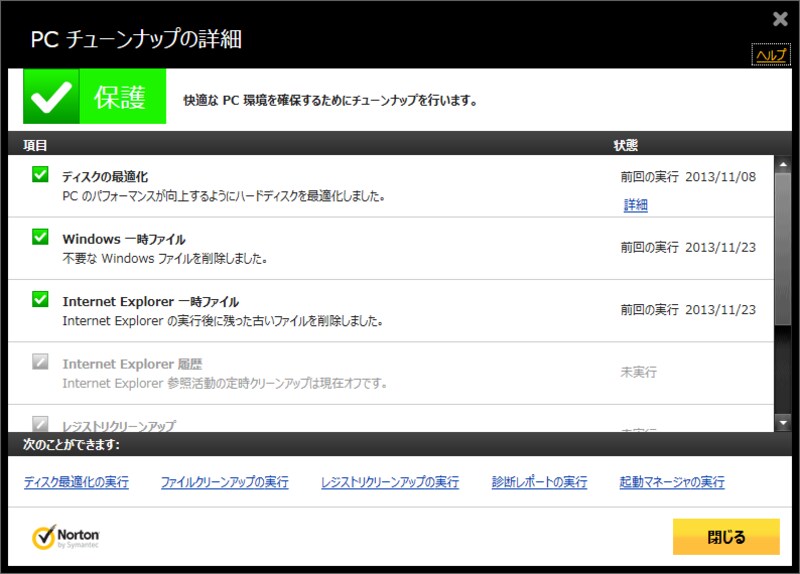Click the green 保護 status checkmark icon
This screenshot has width=800, height=574.
(x=51, y=96)
